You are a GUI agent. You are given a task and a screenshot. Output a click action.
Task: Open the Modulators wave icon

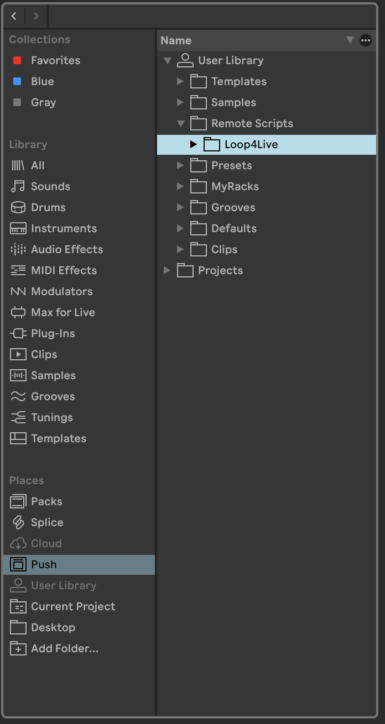18,291
